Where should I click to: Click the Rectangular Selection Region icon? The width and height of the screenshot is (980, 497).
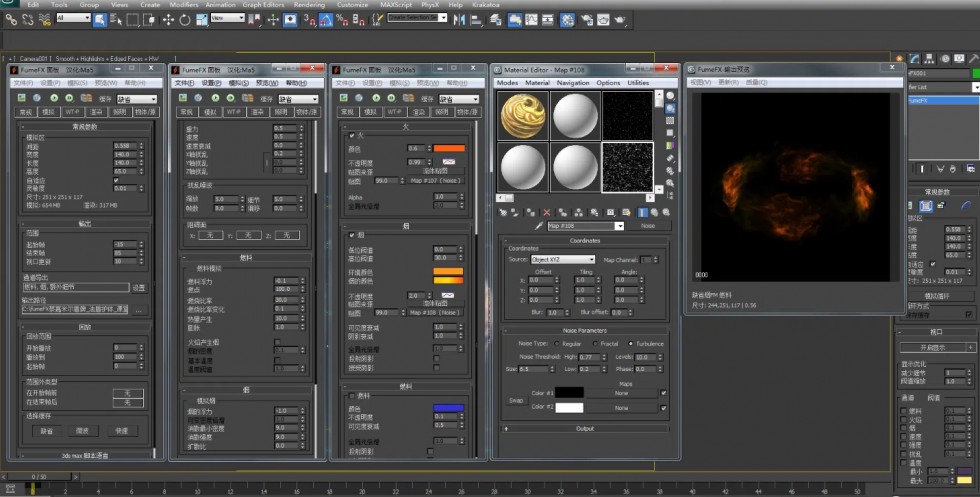coord(132,20)
